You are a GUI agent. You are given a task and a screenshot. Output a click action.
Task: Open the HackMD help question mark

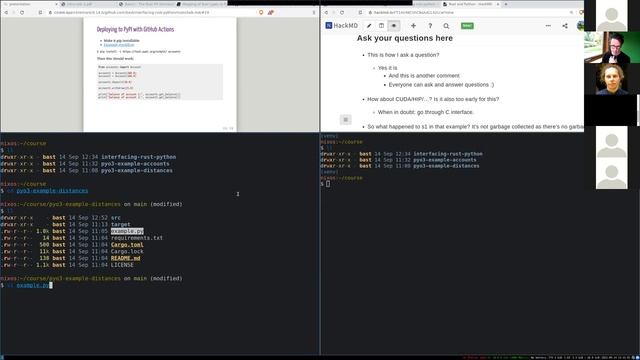point(430,26)
